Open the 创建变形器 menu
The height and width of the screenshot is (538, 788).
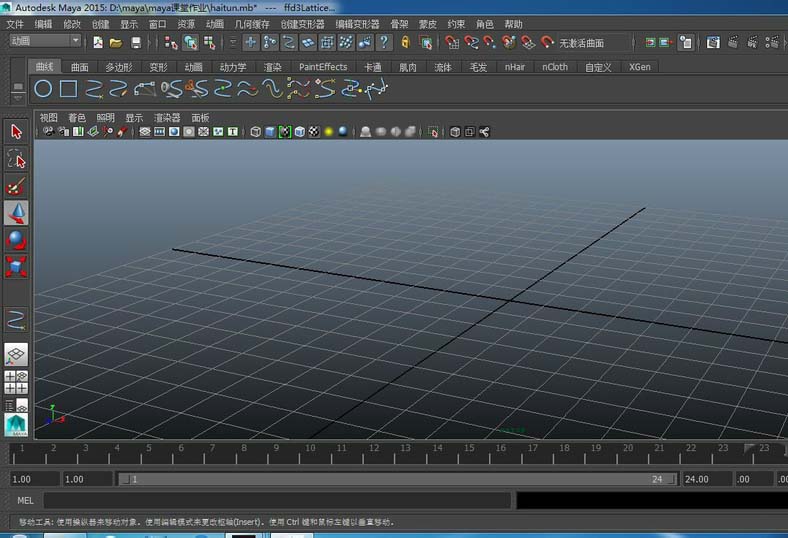(303, 24)
